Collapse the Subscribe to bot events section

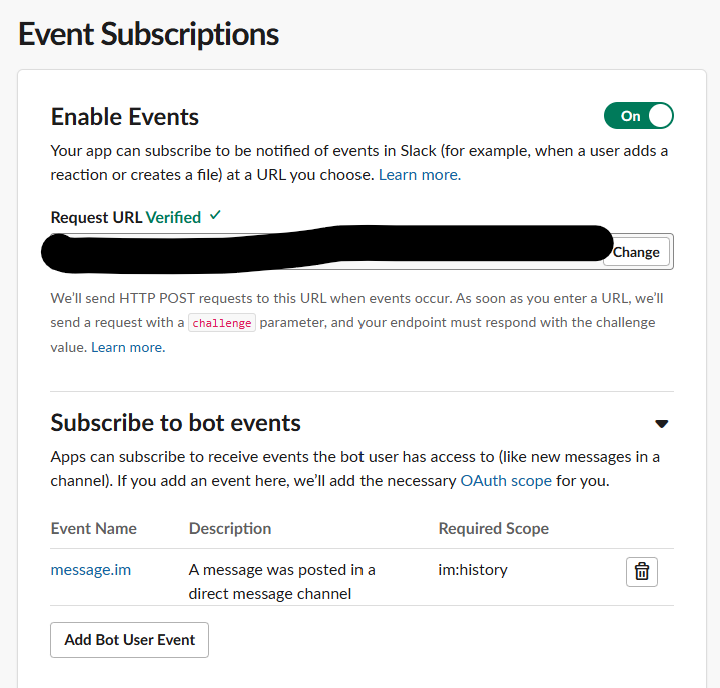(x=661, y=423)
